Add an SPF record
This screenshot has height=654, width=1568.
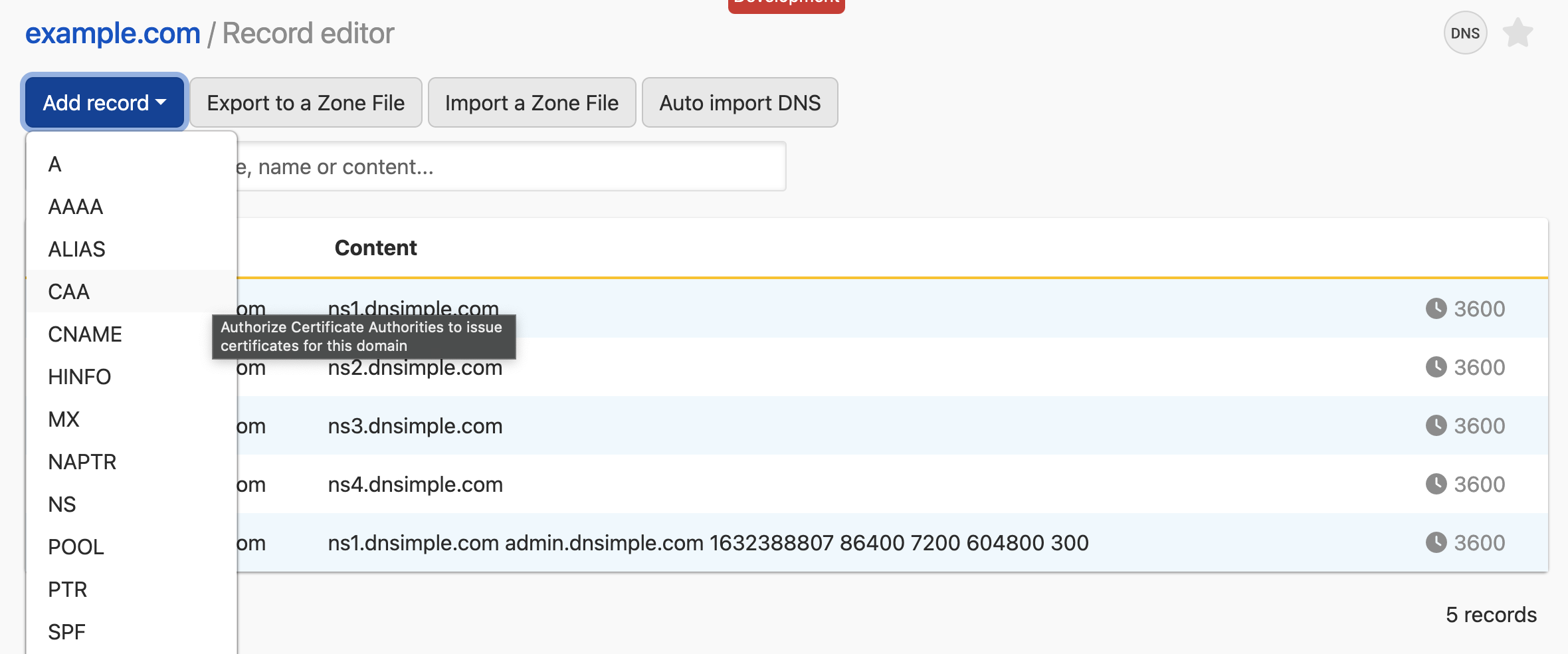point(132,632)
